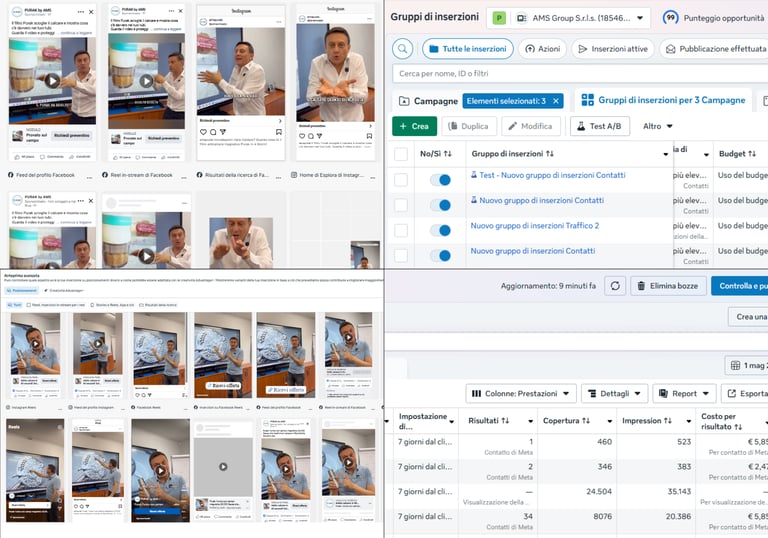The image size is (768, 538).
Task: Play the Reel in-stream di Facebook preview video
Action: tap(146, 81)
